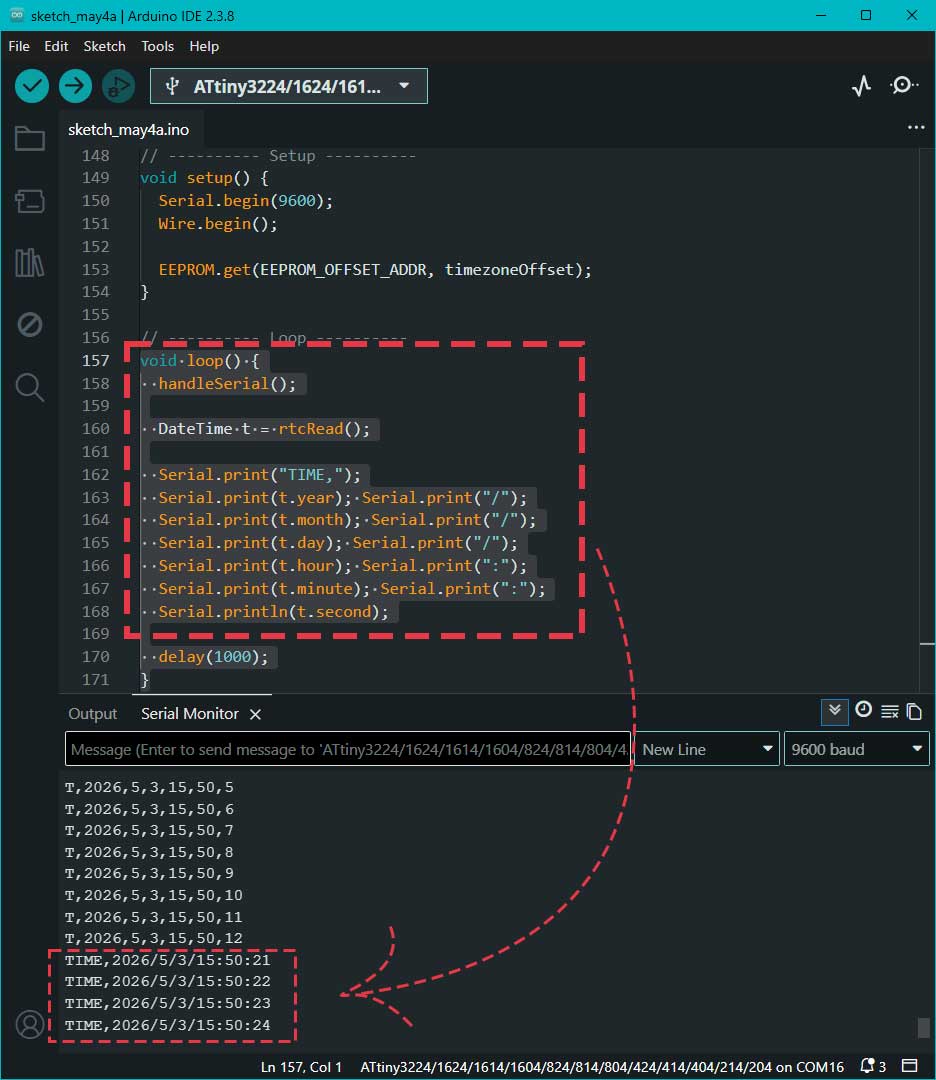Click the DateTime t = rtcRead(); line
The image size is (936, 1080).
click(x=264, y=428)
